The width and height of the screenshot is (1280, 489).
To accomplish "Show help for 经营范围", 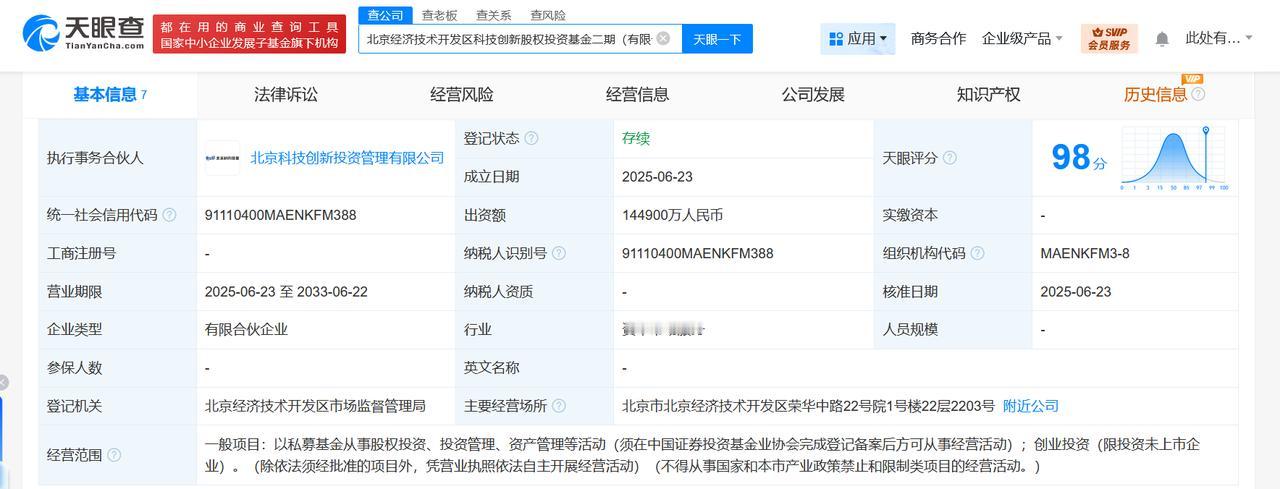I will point(114,455).
